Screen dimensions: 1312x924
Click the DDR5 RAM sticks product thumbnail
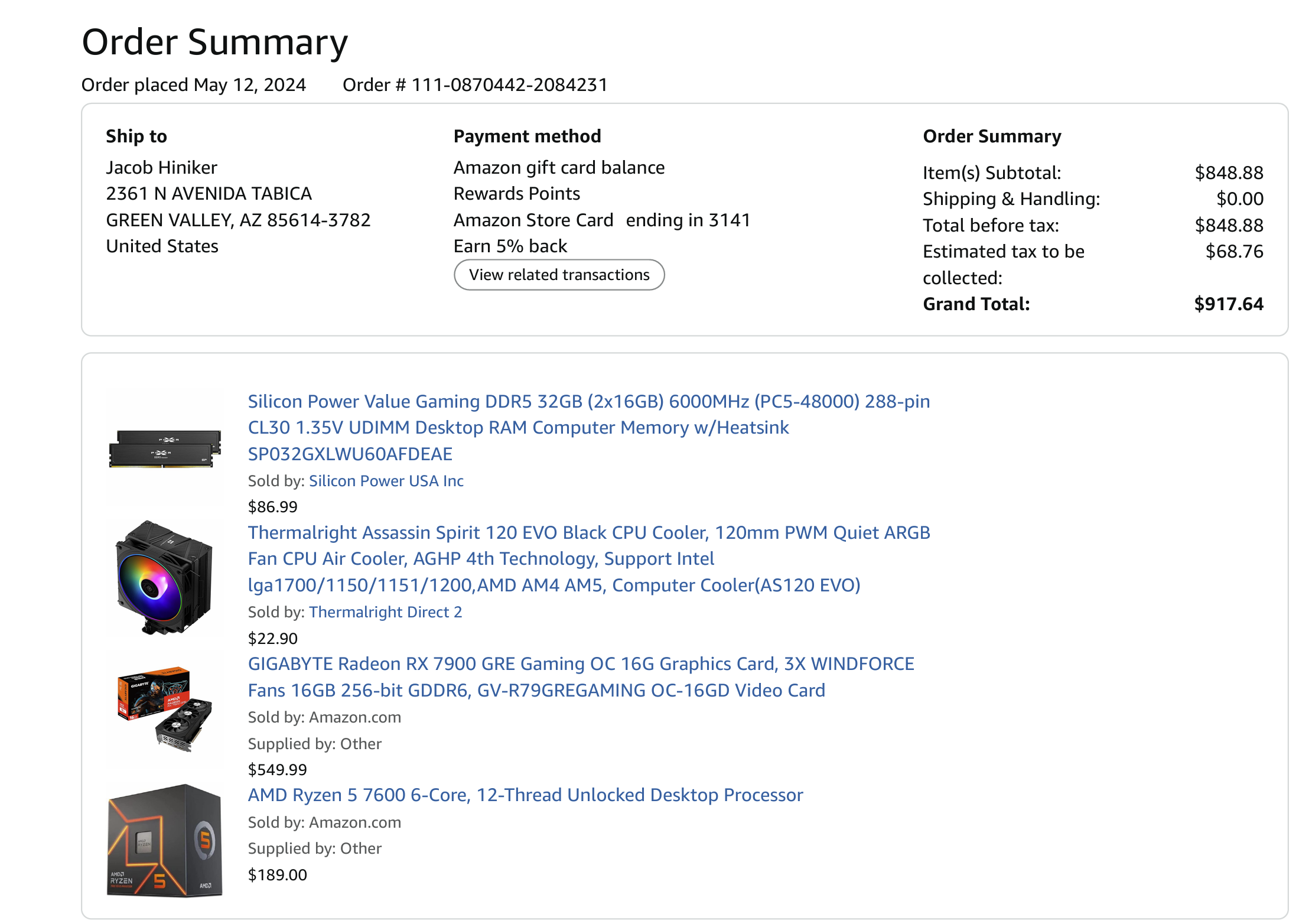pos(165,448)
